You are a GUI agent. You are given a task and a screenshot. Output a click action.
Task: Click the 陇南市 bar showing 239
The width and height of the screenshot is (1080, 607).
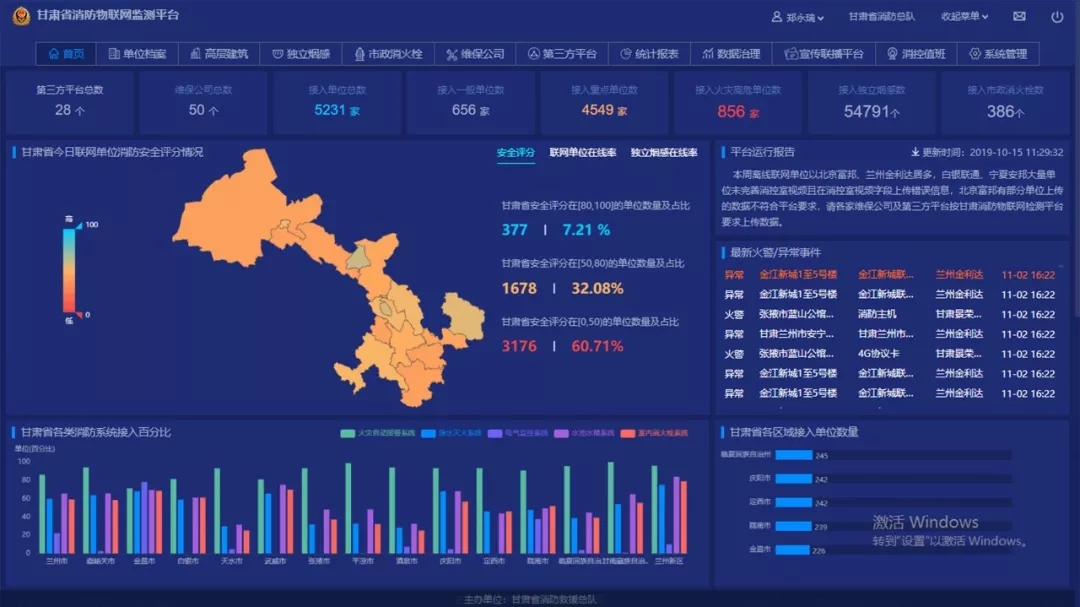click(x=793, y=526)
